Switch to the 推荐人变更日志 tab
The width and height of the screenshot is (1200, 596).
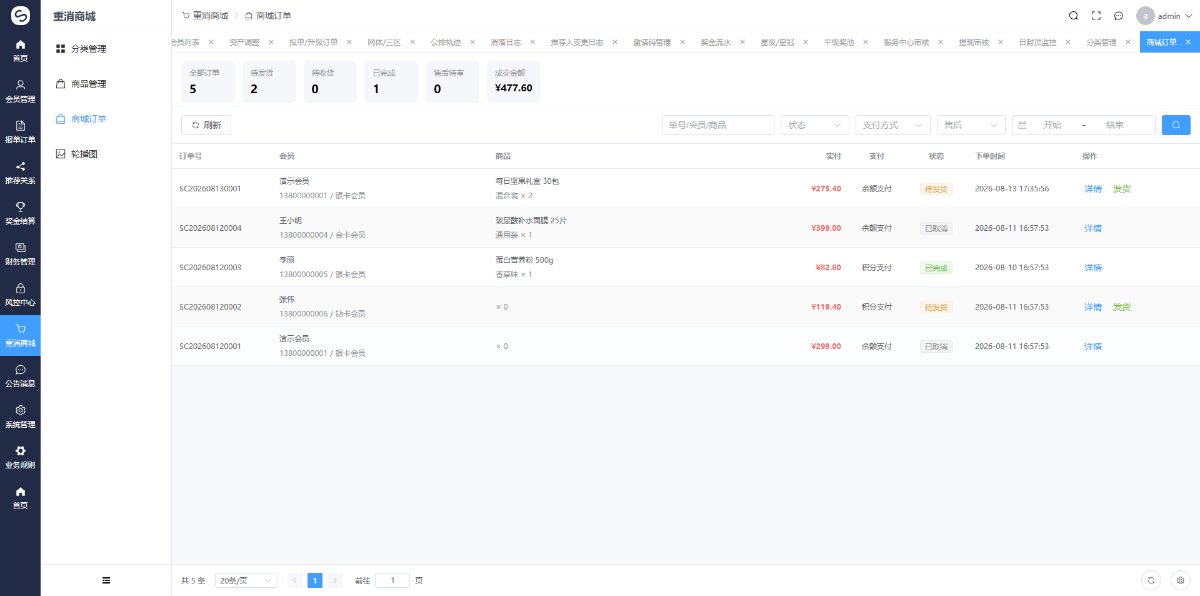tap(576, 42)
